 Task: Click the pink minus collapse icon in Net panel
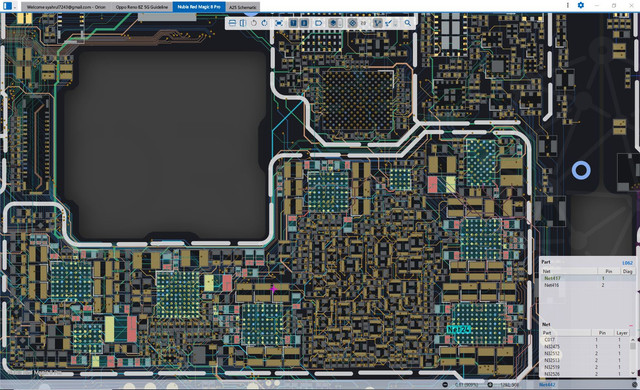[x=631, y=325]
